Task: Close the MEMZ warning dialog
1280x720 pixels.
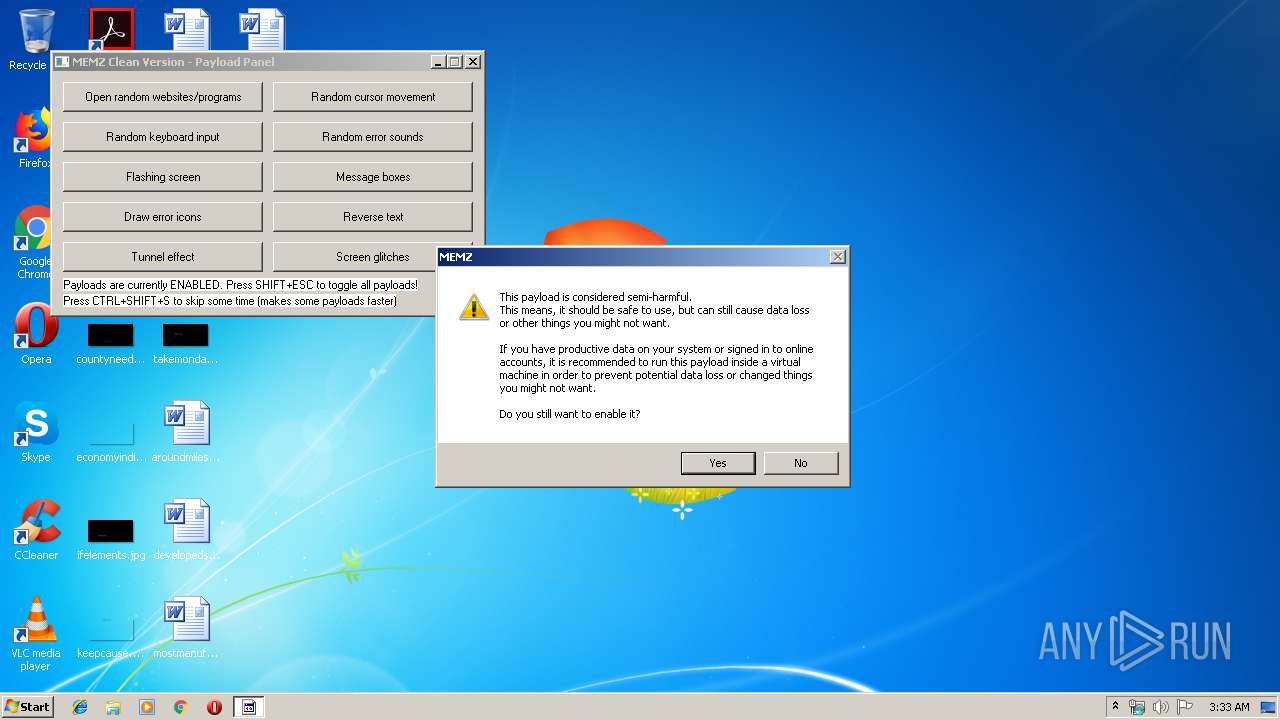Action: coord(838,257)
